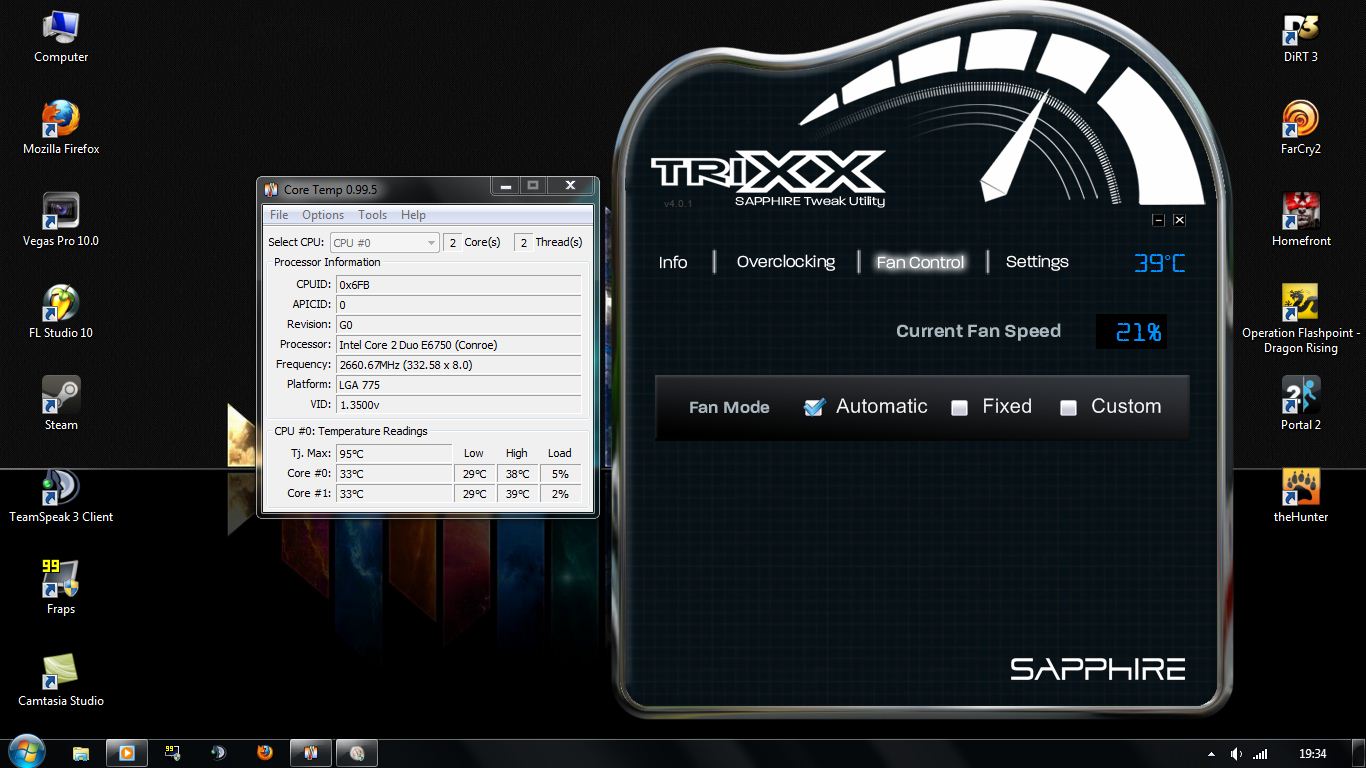The height and width of the screenshot is (768, 1366).
Task: Click the CPUID field 0x6FB
Action: pos(458,285)
